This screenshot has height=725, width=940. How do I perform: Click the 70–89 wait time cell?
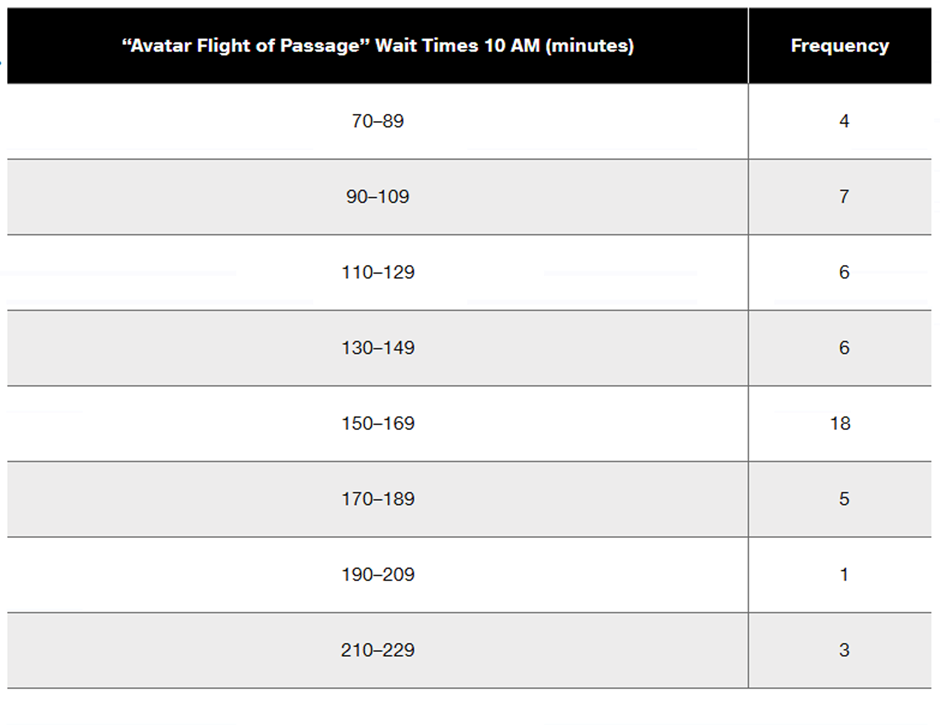378,121
